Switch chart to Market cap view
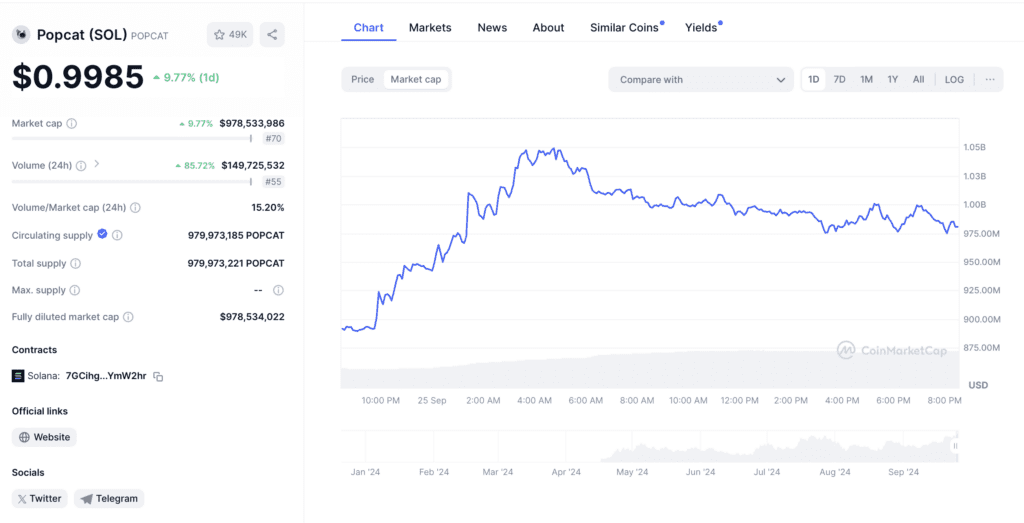 point(416,80)
